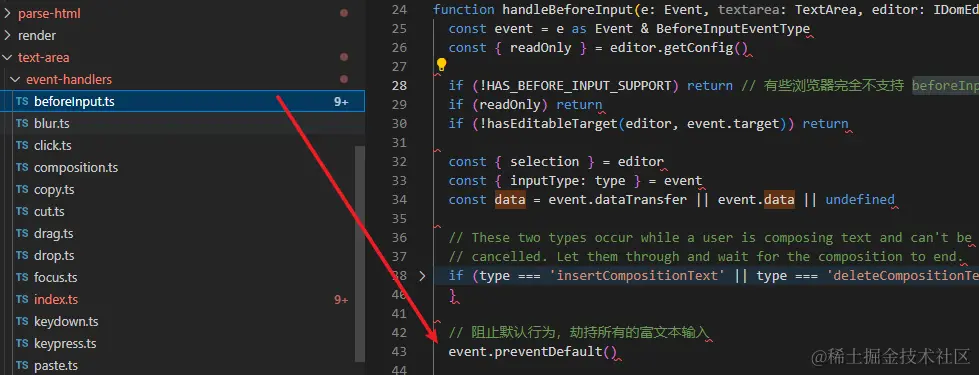The width and height of the screenshot is (979, 375).
Task: Click the TS icon beside keydown.ts
Action: pyautogui.click(x=22, y=321)
